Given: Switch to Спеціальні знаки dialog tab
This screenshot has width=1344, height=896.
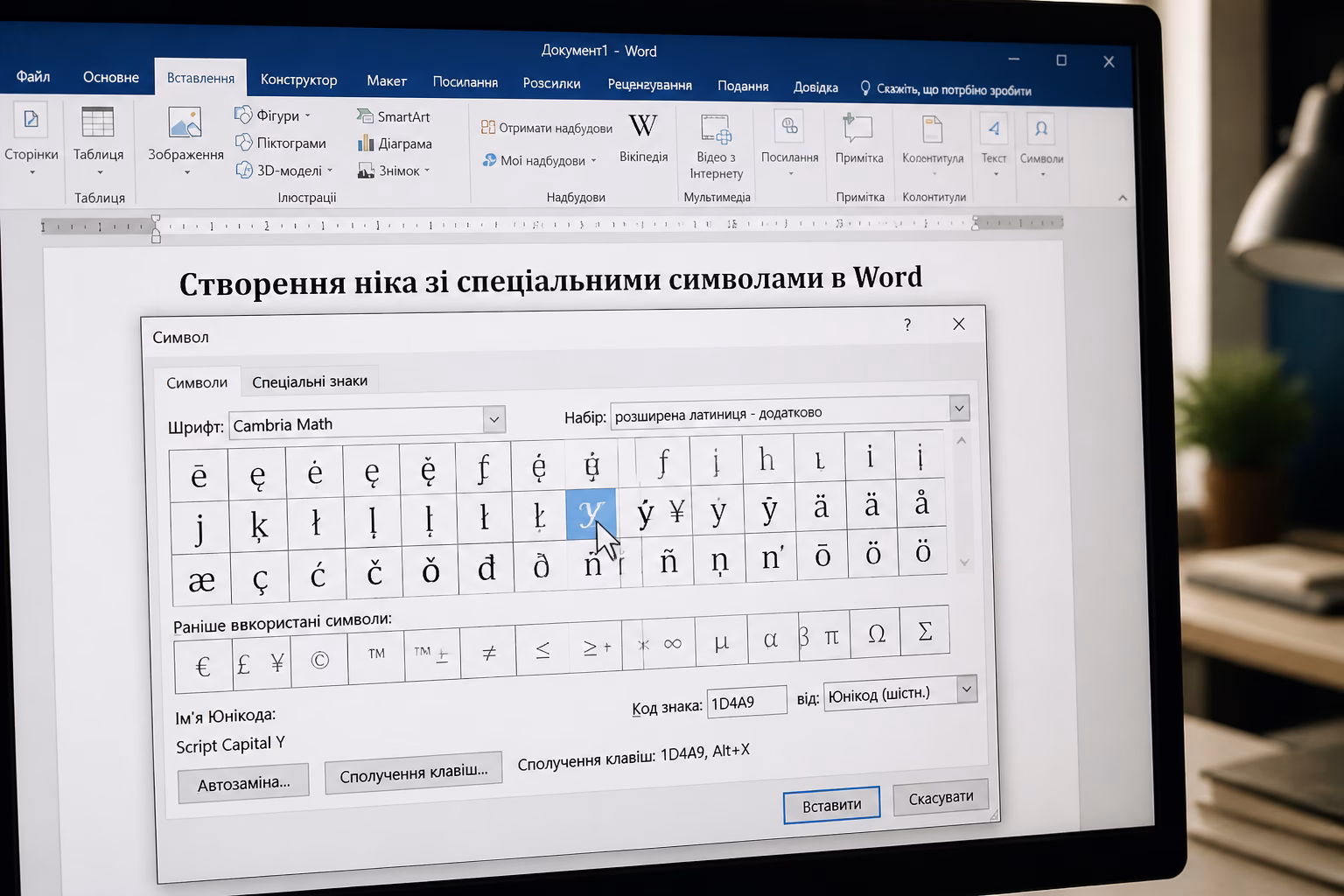Looking at the screenshot, I should click(x=310, y=381).
